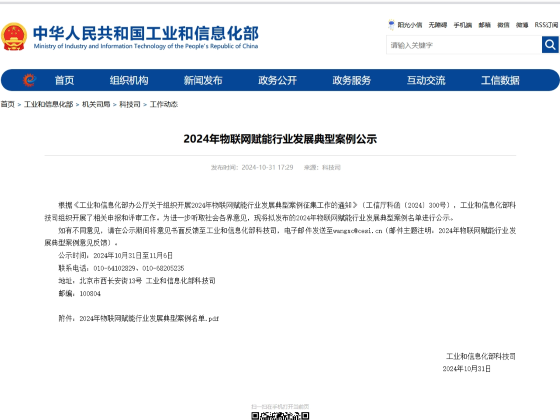Image resolution: width=560 pixels, height=420 pixels.
Task: Click the QR code at page bottom
Action: coord(280,416)
